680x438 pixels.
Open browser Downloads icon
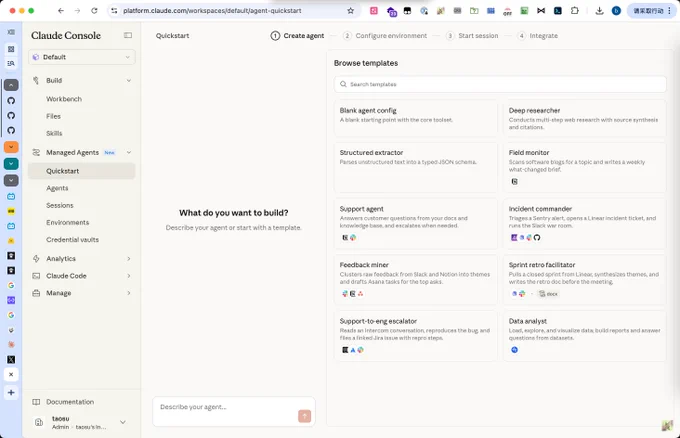pos(599,11)
